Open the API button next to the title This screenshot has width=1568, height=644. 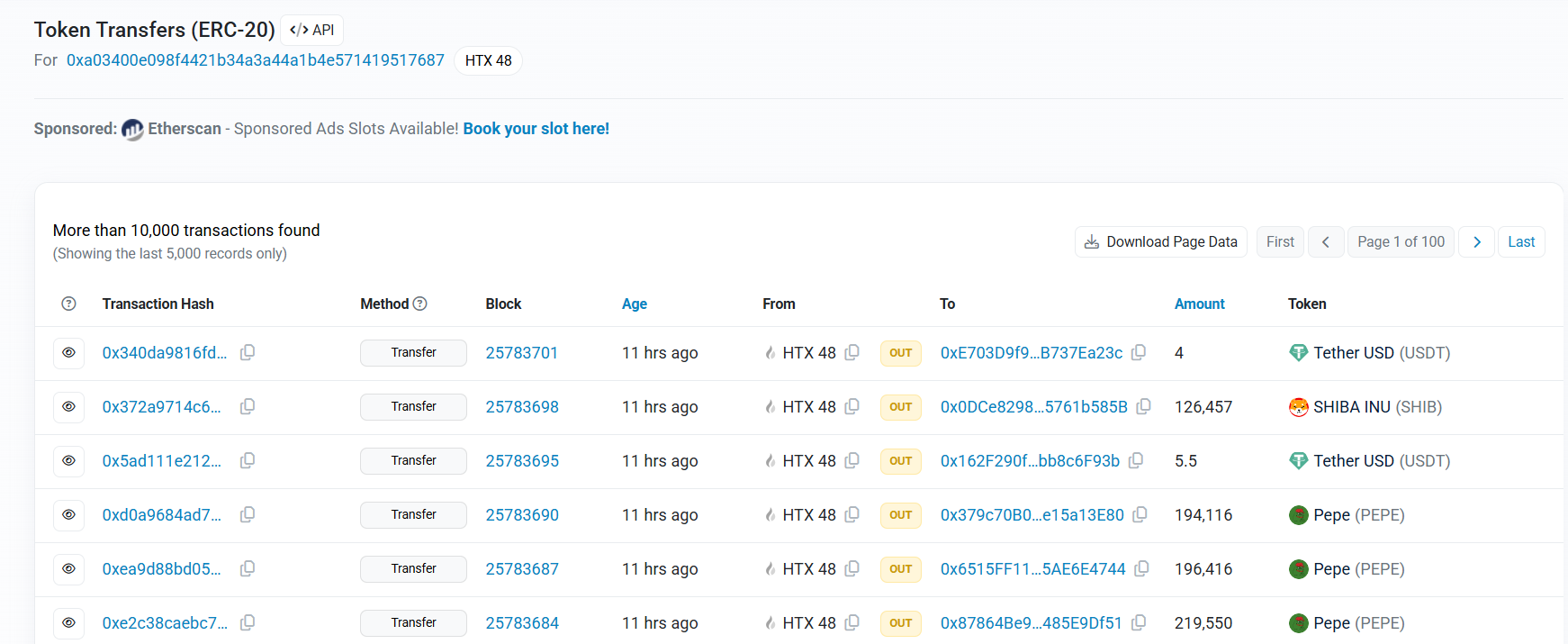(312, 30)
